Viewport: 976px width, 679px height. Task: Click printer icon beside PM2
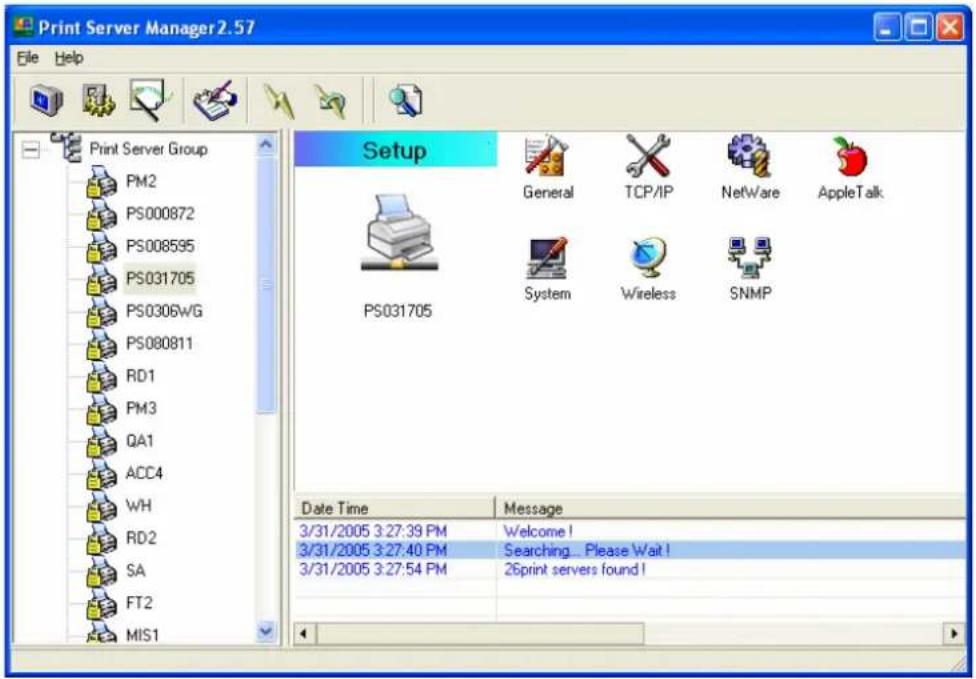point(101,182)
